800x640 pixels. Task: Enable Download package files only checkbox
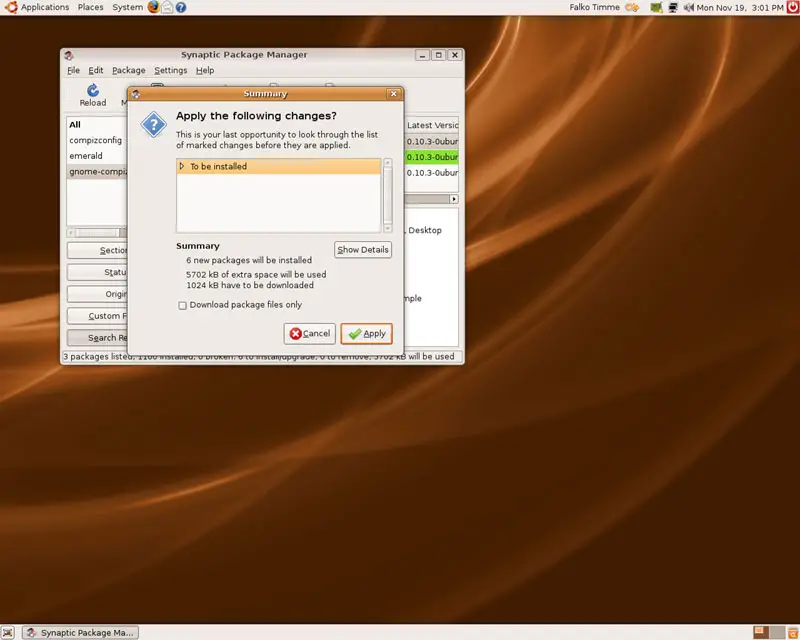tap(182, 306)
